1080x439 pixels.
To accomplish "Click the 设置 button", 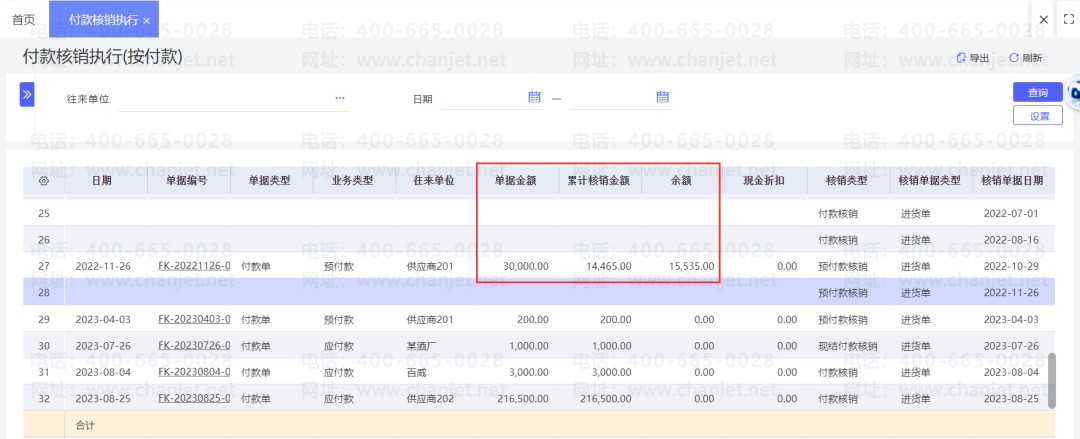I will click(x=1038, y=116).
